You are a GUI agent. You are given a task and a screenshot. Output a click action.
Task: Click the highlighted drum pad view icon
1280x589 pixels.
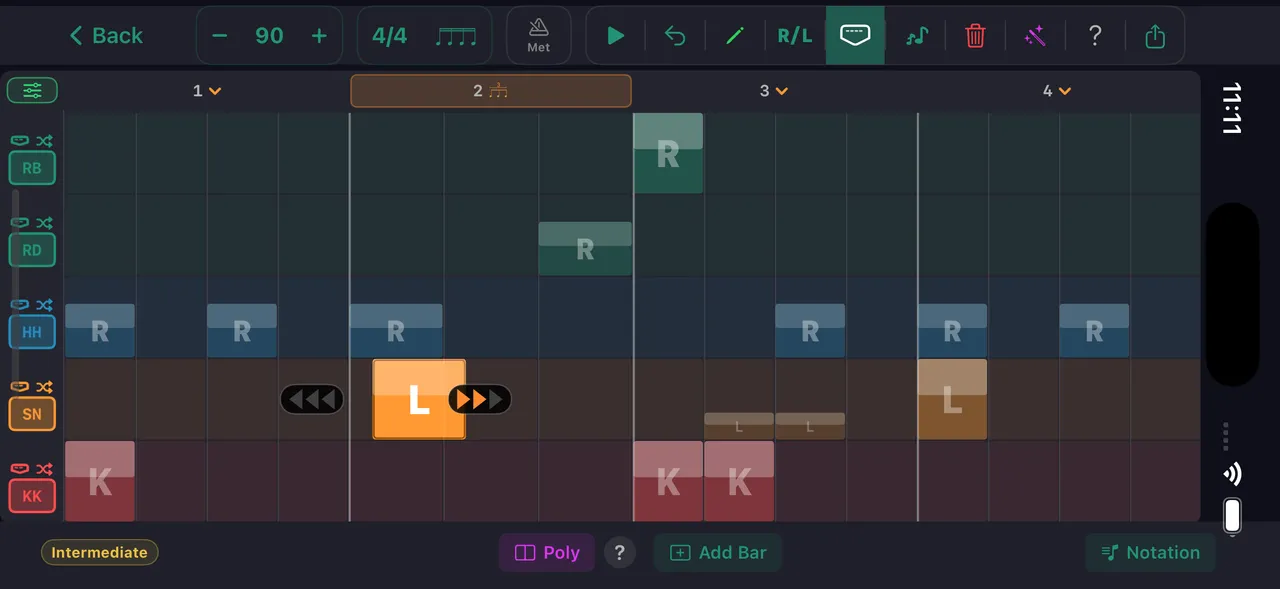[x=855, y=35]
